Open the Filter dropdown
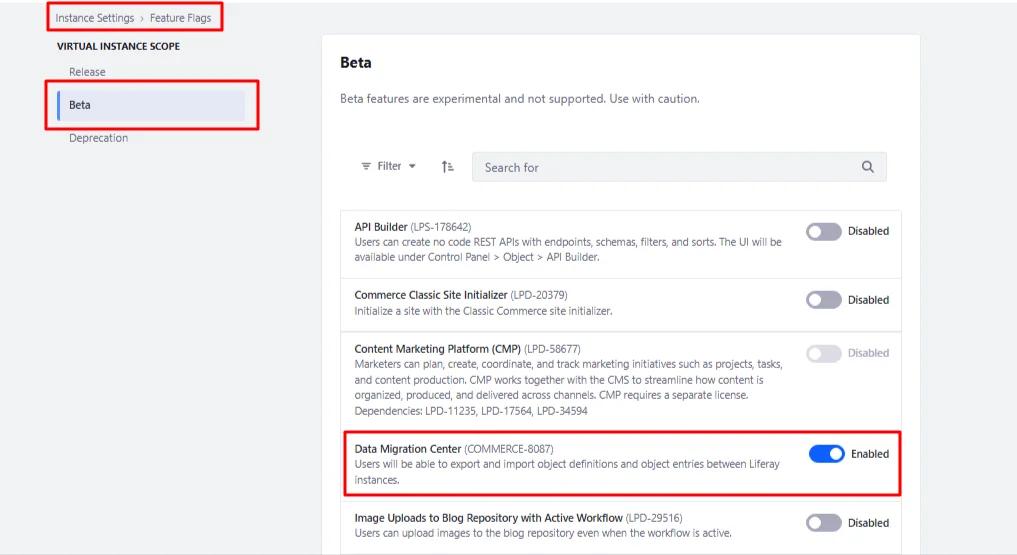 [388, 166]
